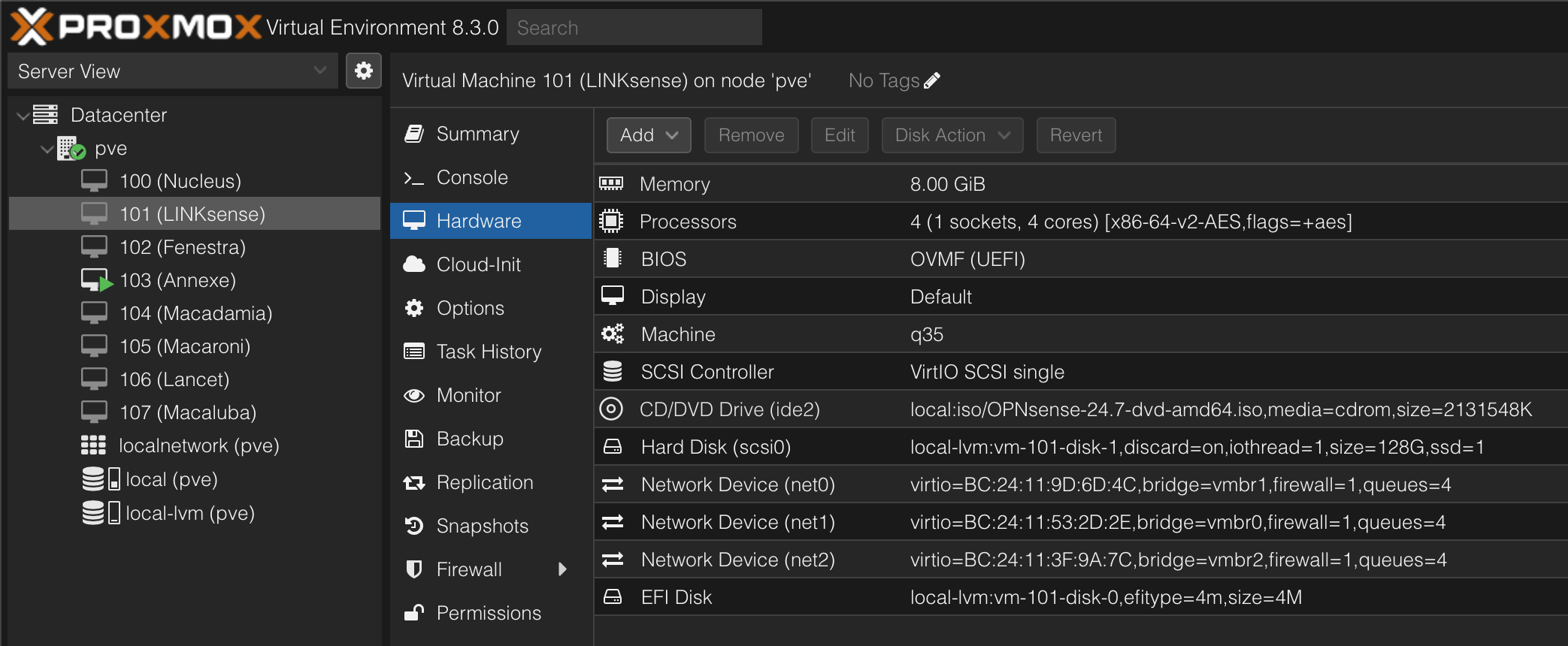Collapse the Datacenter tree node
This screenshot has width=1568, height=646.
point(23,115)
